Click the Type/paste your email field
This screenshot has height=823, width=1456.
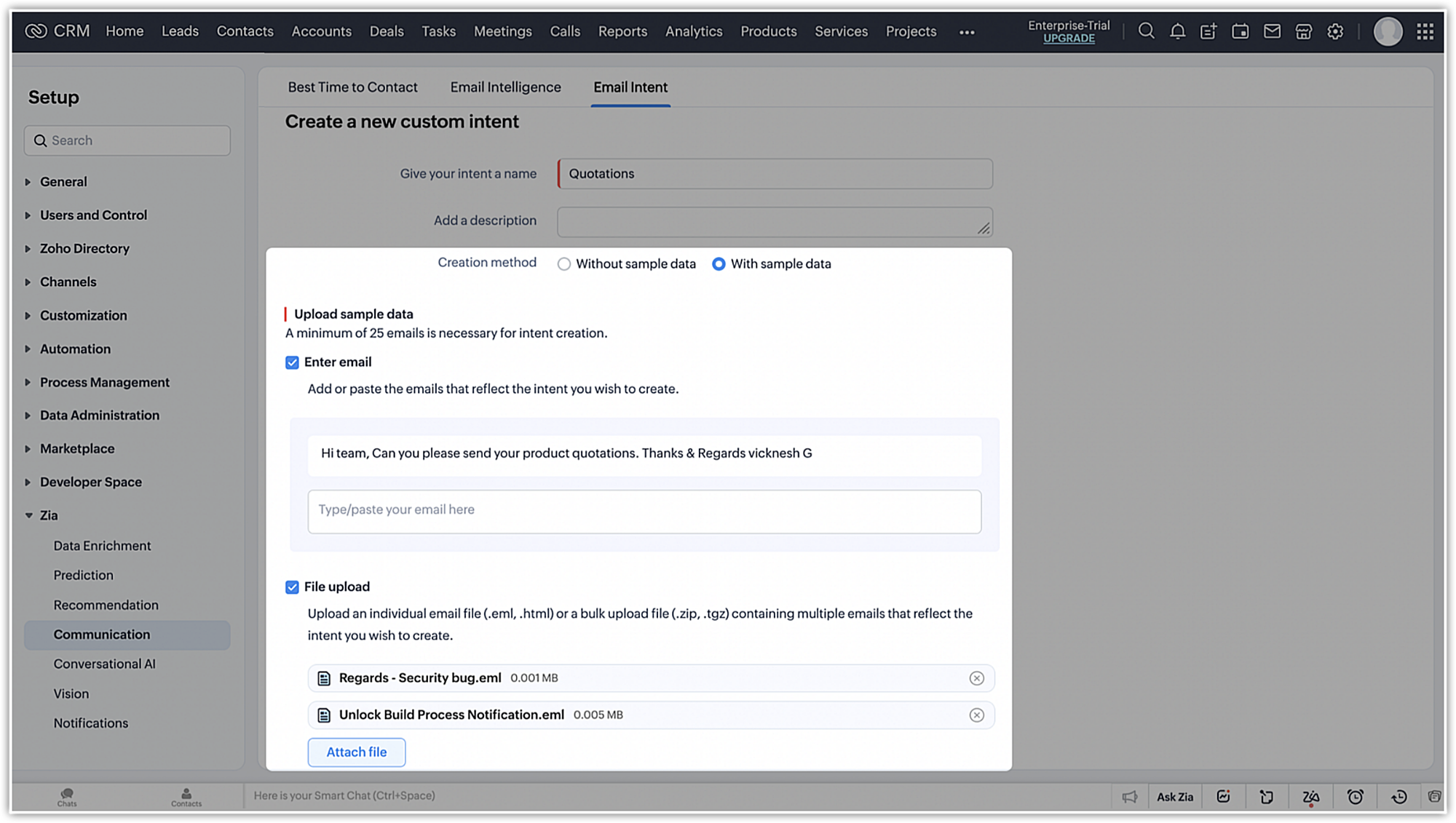644,511
